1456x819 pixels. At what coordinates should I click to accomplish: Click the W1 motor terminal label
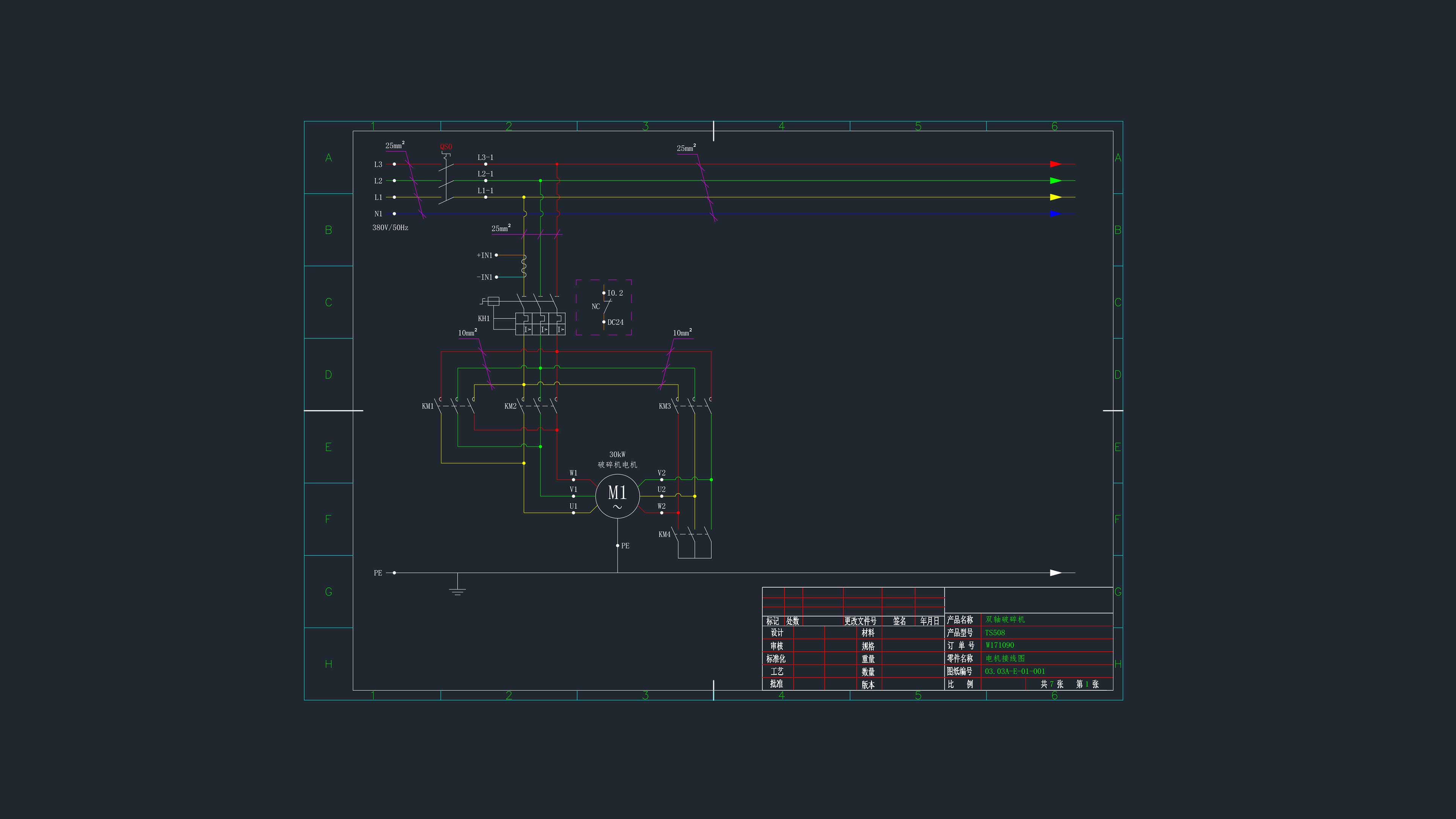(x=573, y=473)
